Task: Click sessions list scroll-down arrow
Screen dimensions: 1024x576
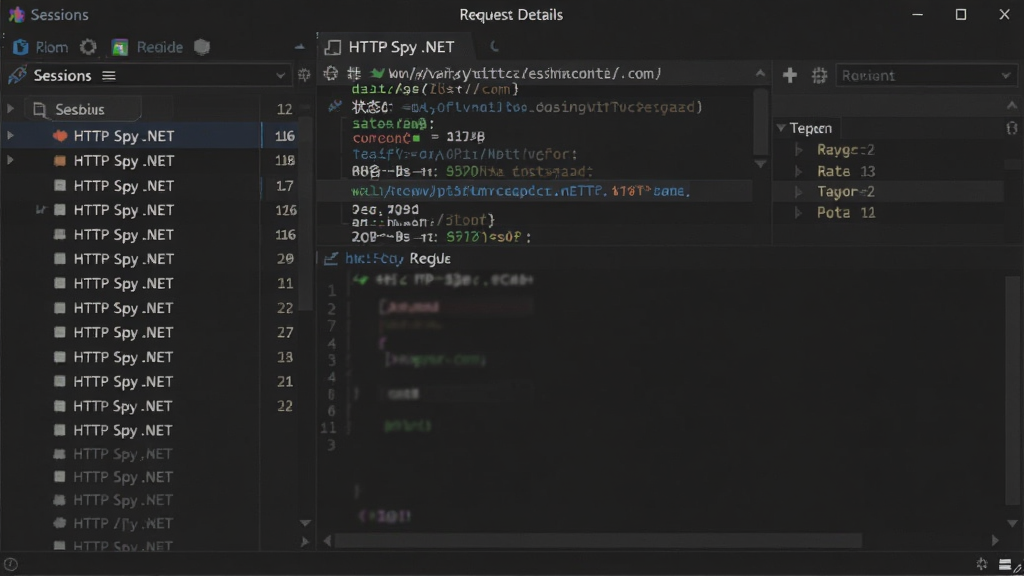Action: pyautogui.click(x=305, y=523)
